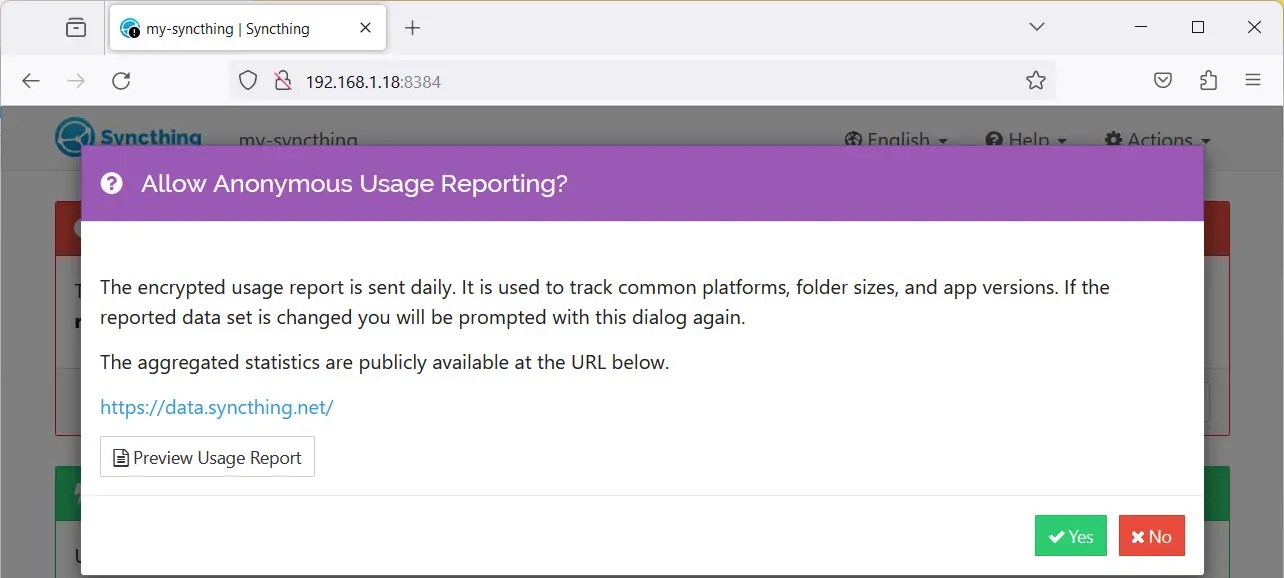Accept usage reporting with Yes
This screenshot has height=578, width=1284.
tap(1070, 536)
